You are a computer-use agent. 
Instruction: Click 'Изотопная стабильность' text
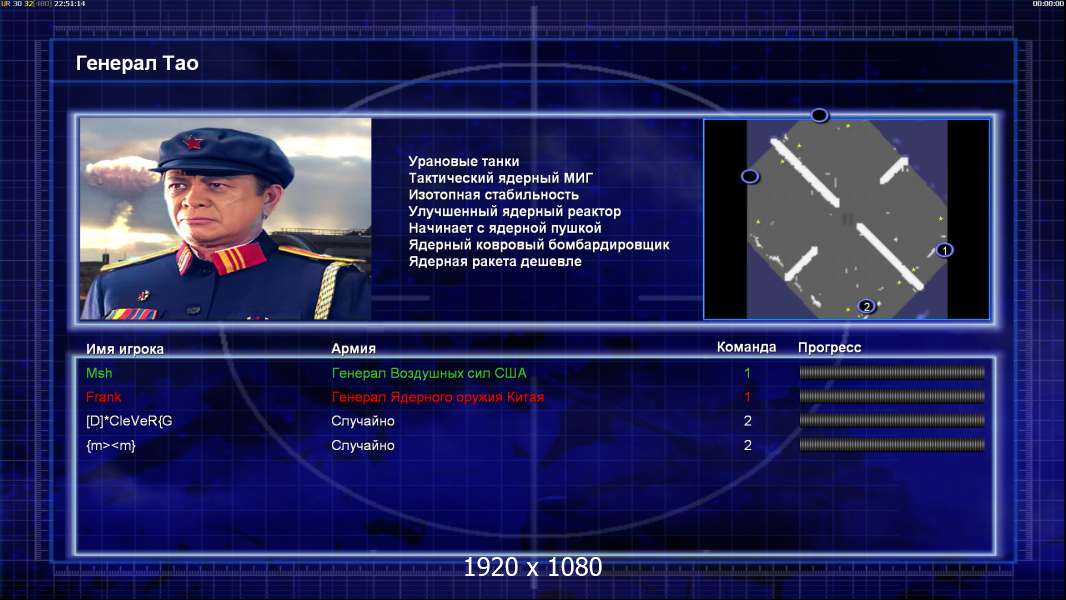coord(494,194)
